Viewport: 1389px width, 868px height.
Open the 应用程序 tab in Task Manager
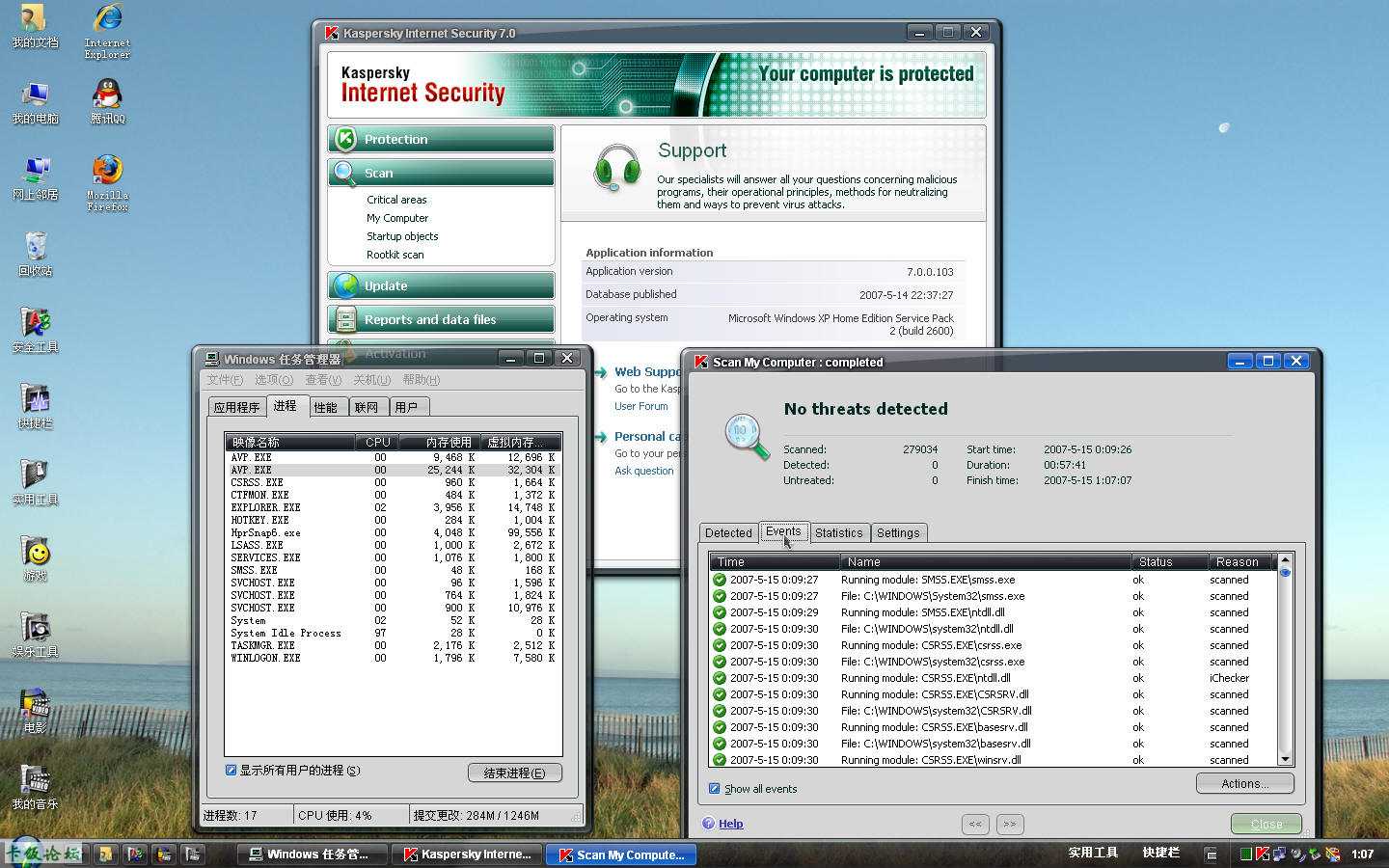point(236,407)
